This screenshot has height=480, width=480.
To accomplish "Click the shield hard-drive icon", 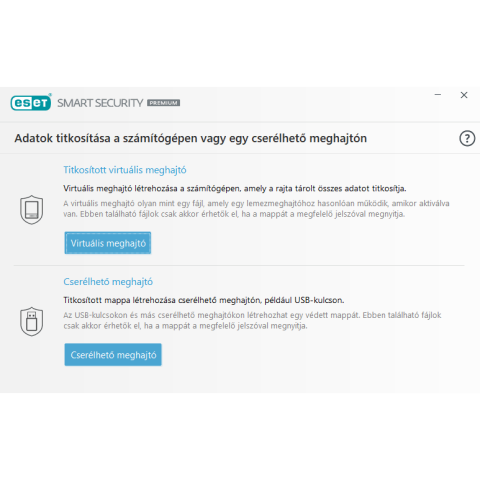I will click(31, 210).
